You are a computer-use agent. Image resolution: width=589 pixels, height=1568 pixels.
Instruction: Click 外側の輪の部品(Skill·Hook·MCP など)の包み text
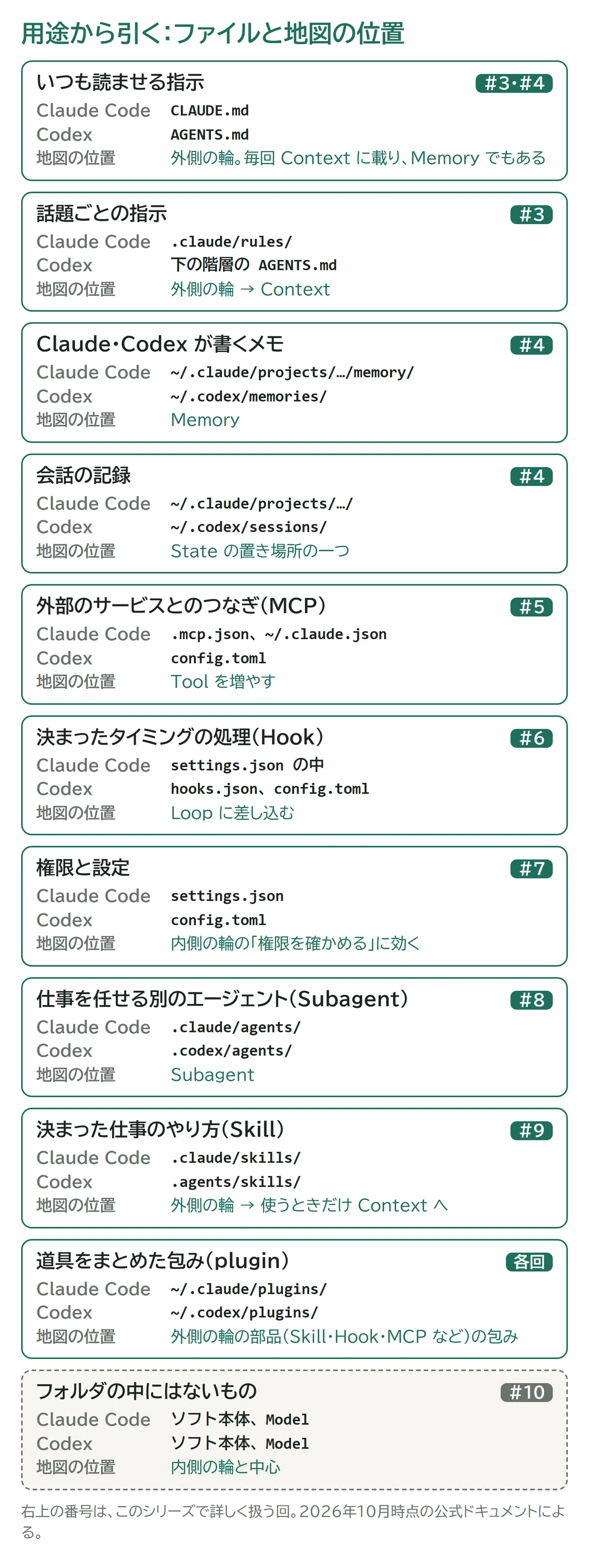tap(344, 1337)
